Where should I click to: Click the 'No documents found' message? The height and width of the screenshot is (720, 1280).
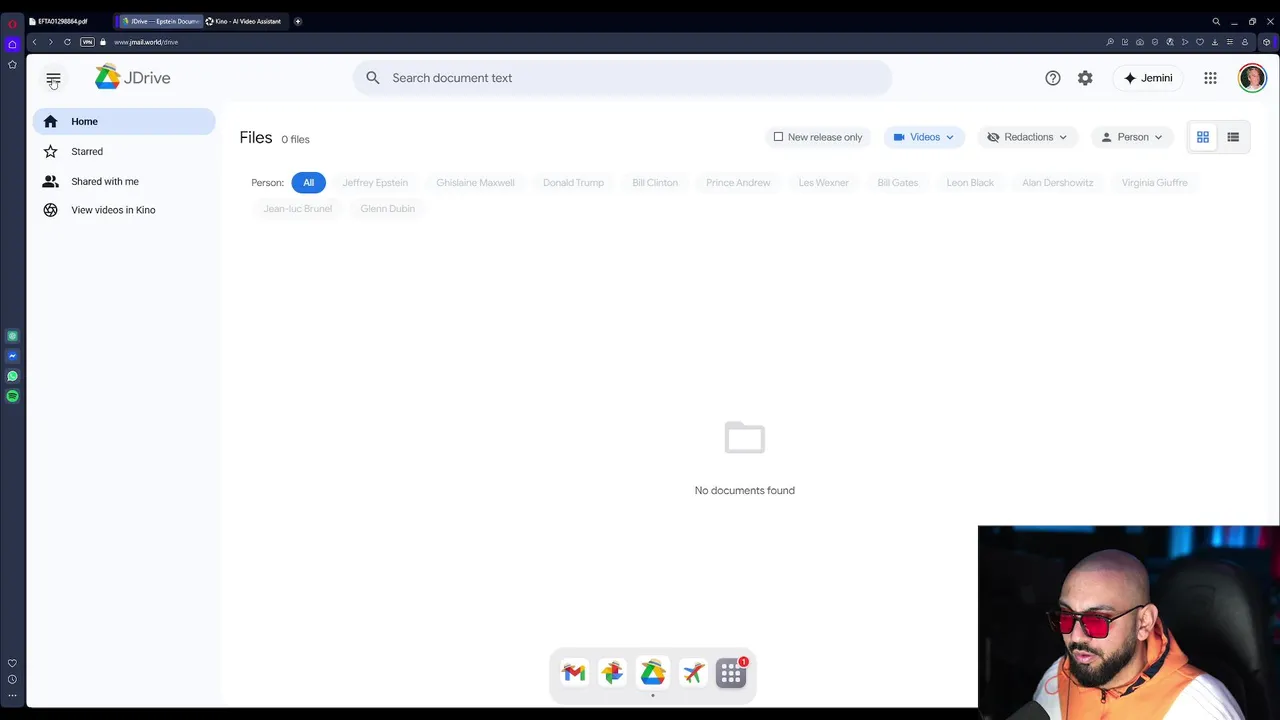pyautogui.click(x=745, y=490)
